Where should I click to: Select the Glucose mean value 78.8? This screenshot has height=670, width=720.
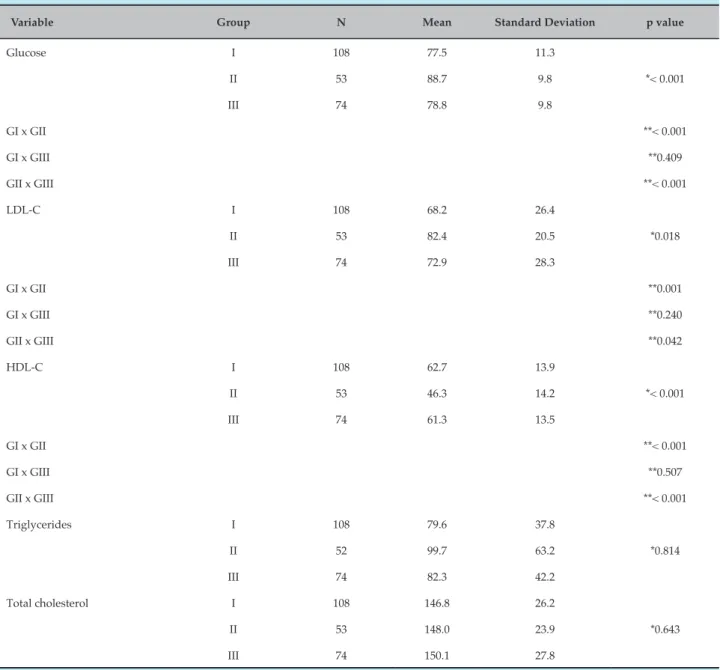[437, 105]
